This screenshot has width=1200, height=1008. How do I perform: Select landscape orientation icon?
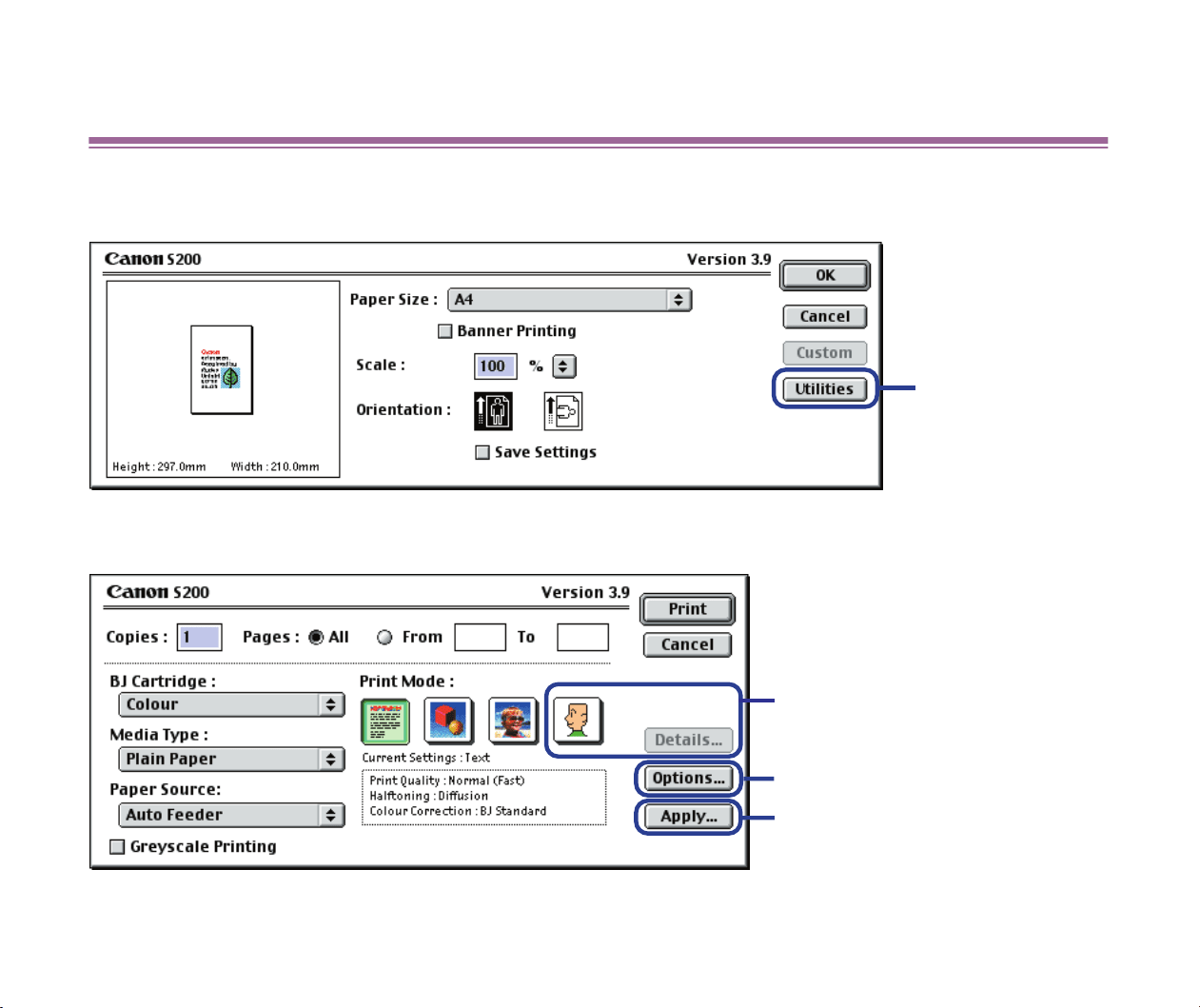[x=563, y=411]
